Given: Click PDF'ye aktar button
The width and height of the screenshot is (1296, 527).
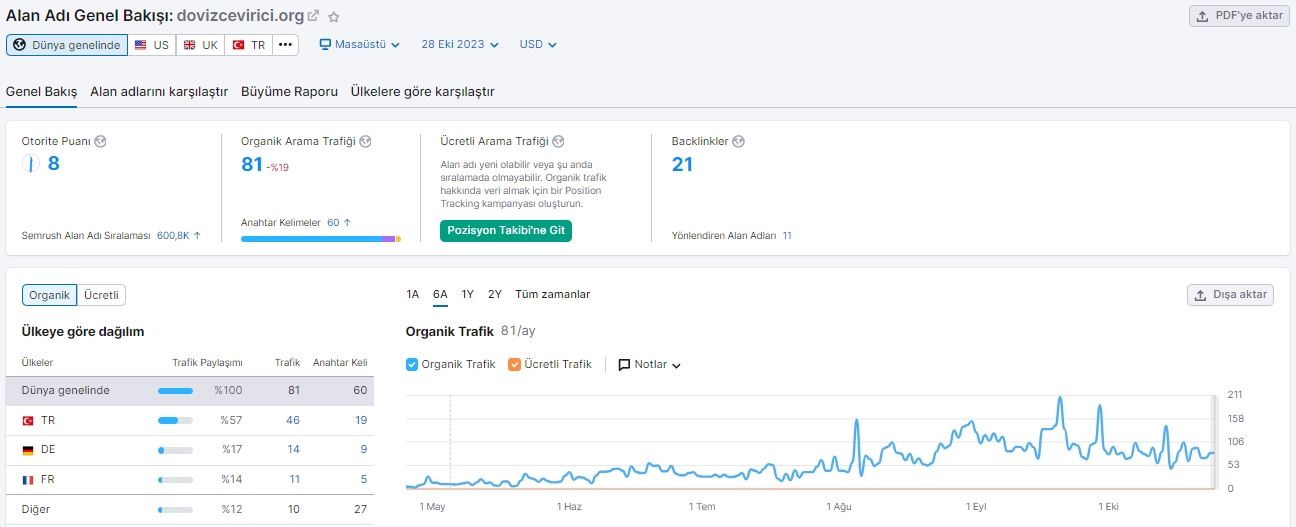Looking at the screenshot, I should tap(1239, 16).
